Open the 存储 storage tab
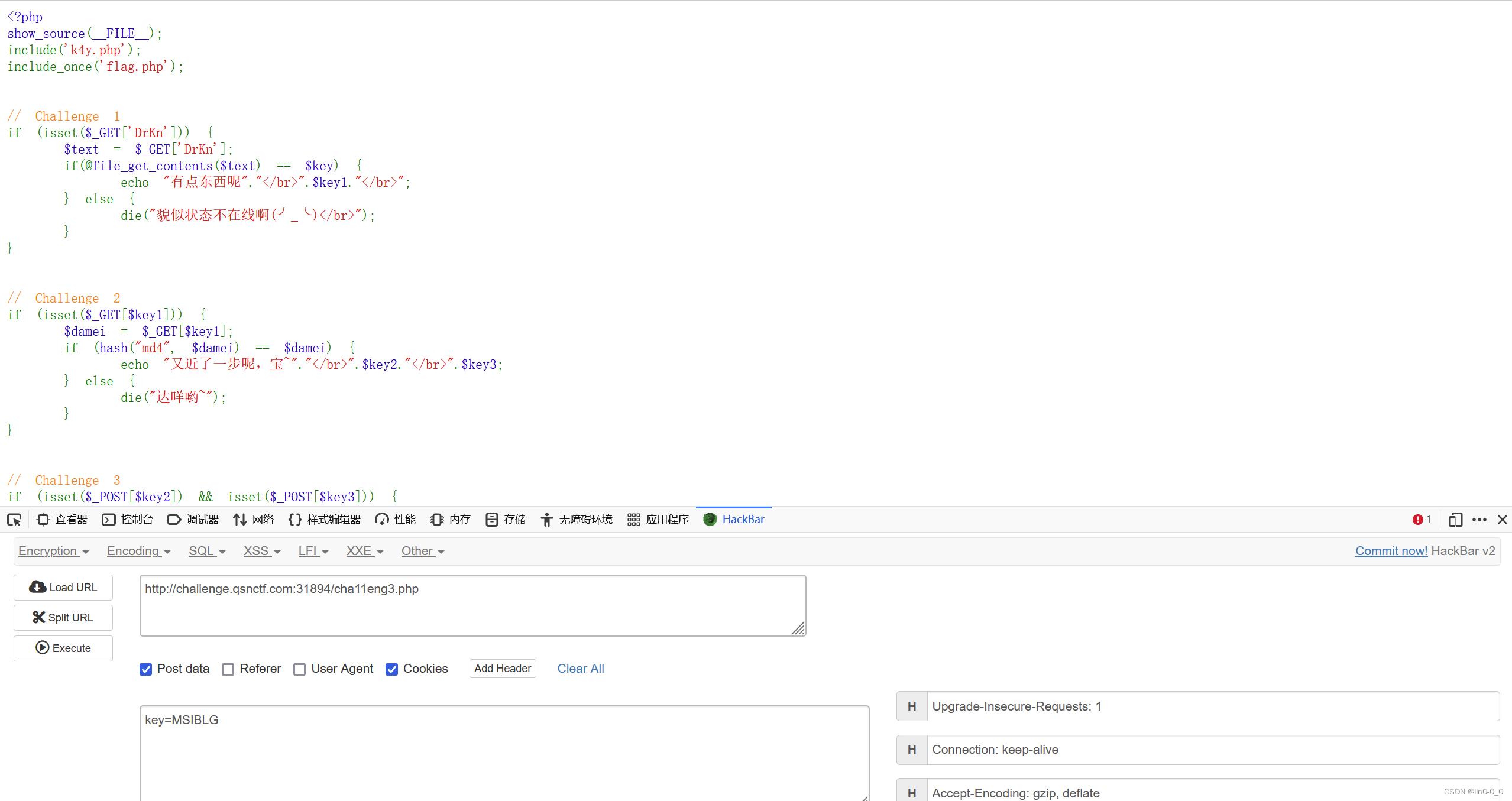Image resolution: width=1512 pixels, height=801 pixels. click(506, 520)
